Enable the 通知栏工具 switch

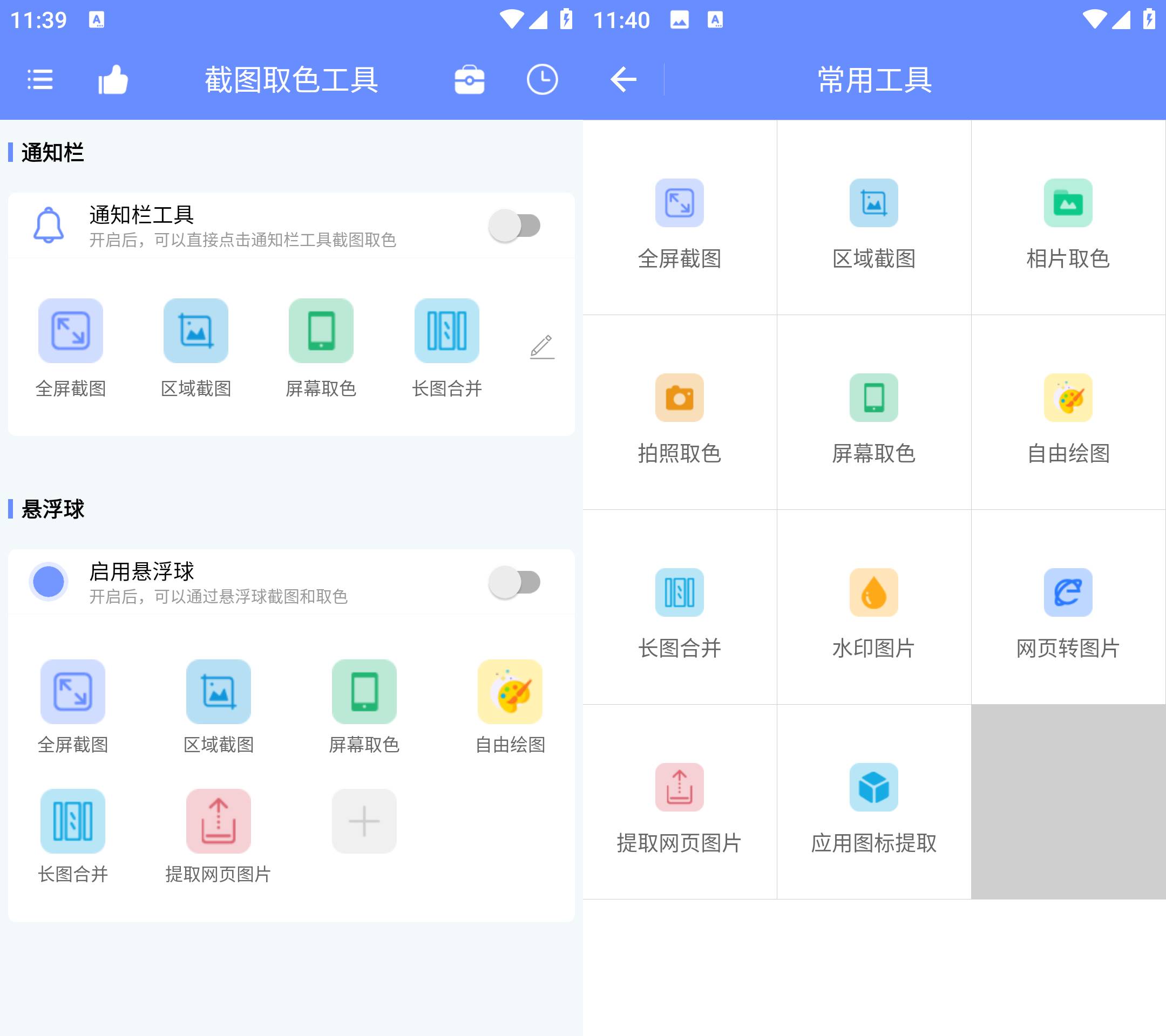(514, 226)
